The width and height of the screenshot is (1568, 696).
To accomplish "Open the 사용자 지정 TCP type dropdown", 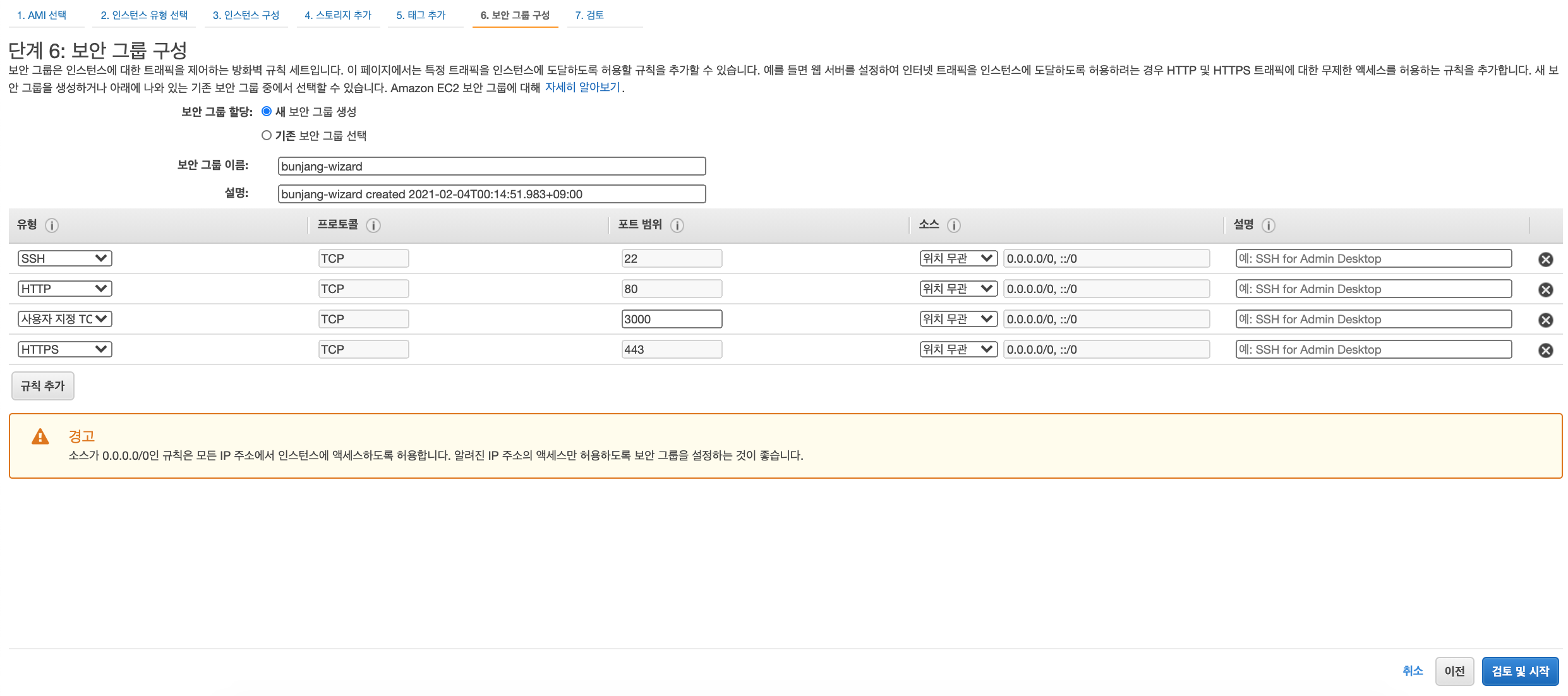I will (64, 319).
